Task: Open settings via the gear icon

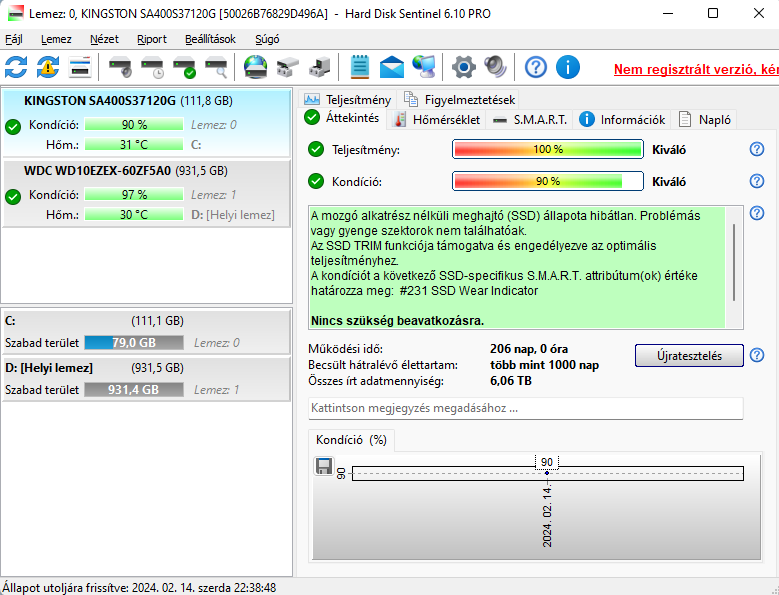Action: pos(464,67)
